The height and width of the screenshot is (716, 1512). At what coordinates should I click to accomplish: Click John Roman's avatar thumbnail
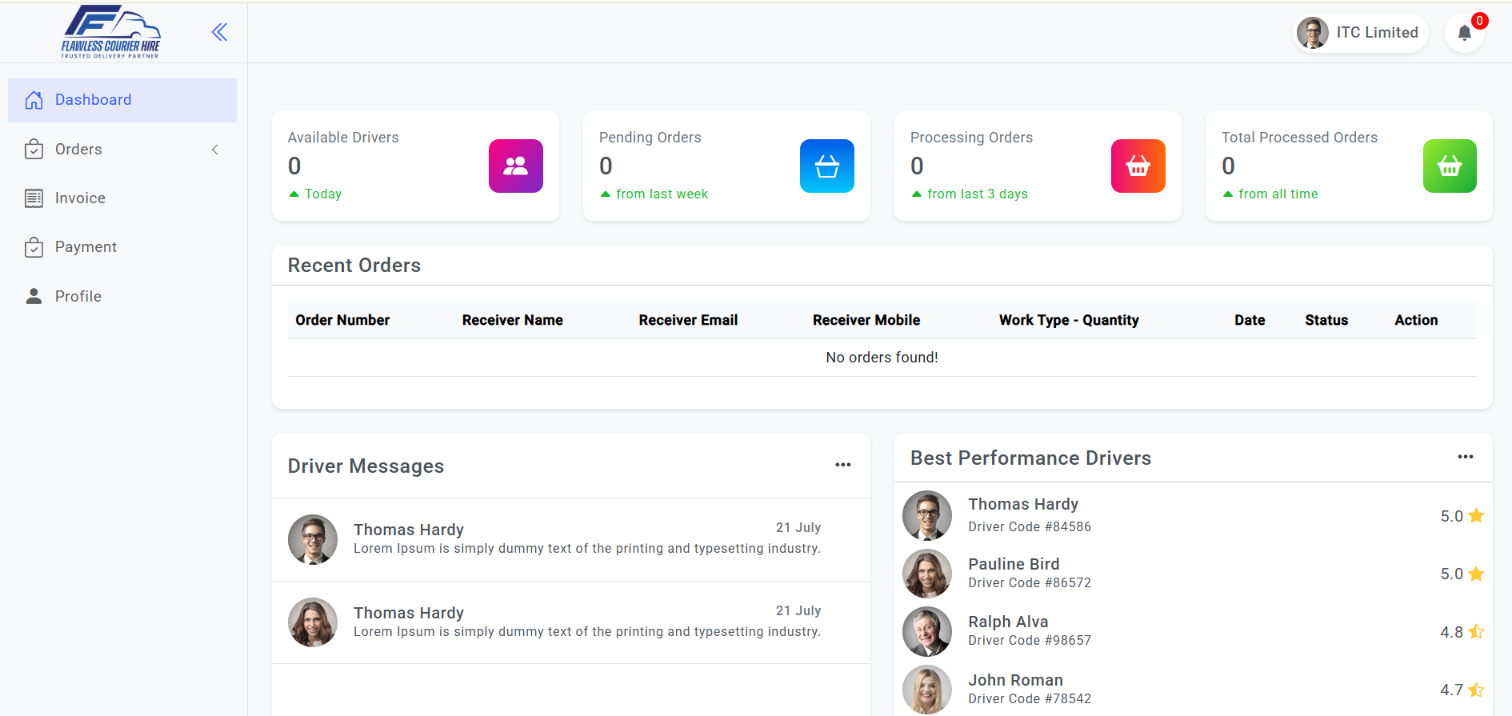point(927,690)
